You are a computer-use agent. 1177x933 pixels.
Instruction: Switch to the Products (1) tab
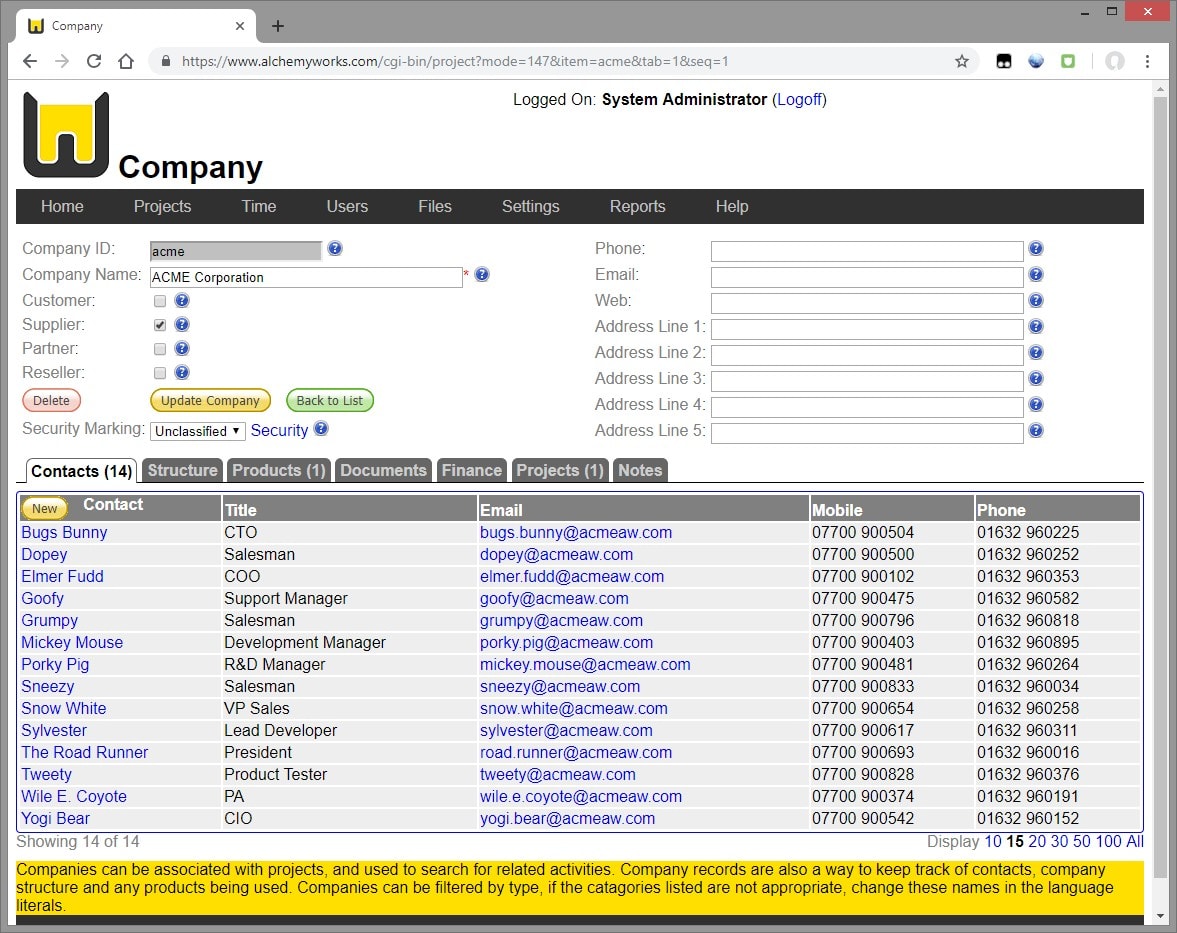coord(278,470)
